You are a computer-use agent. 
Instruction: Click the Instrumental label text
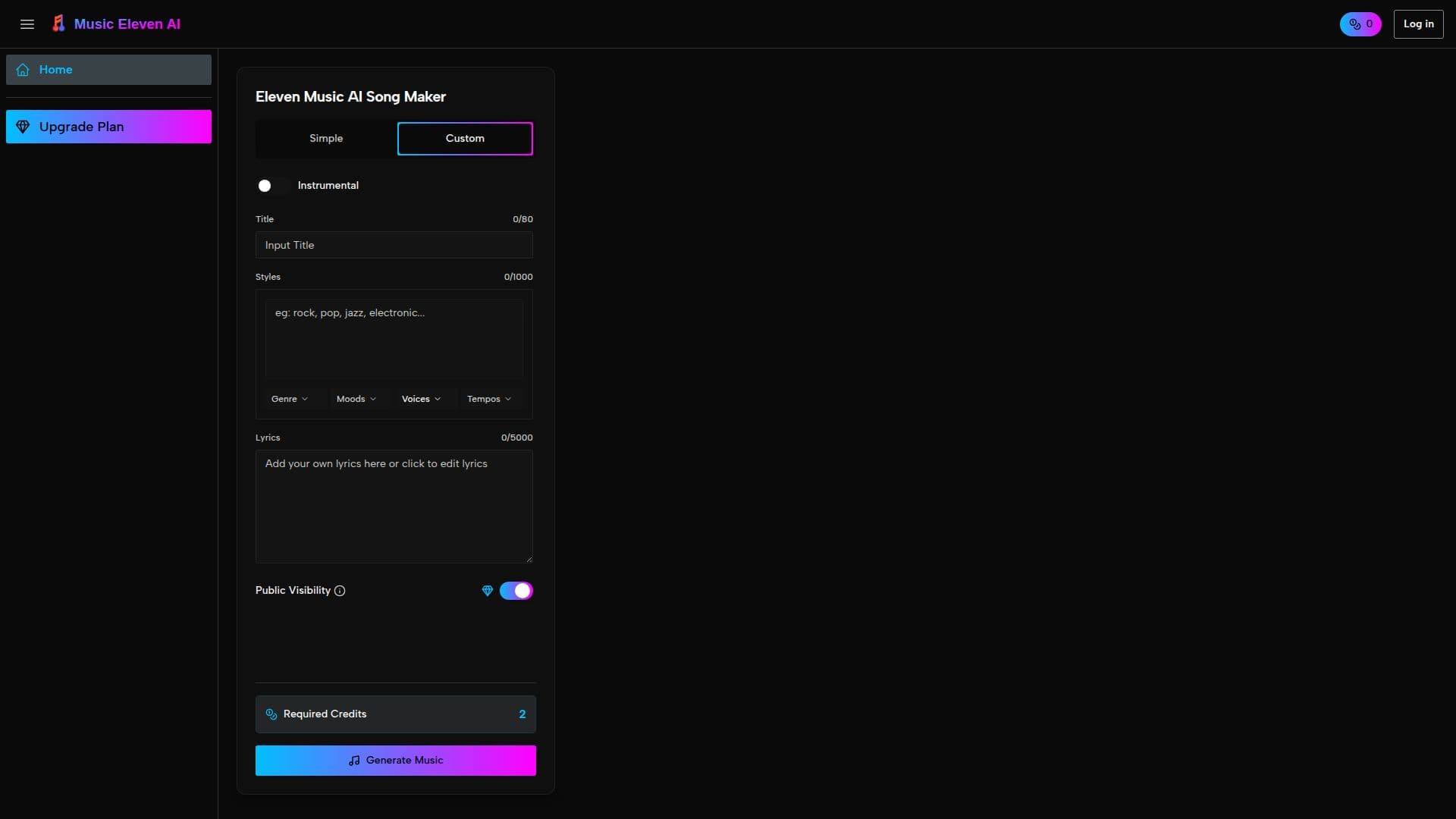(328, 186)
